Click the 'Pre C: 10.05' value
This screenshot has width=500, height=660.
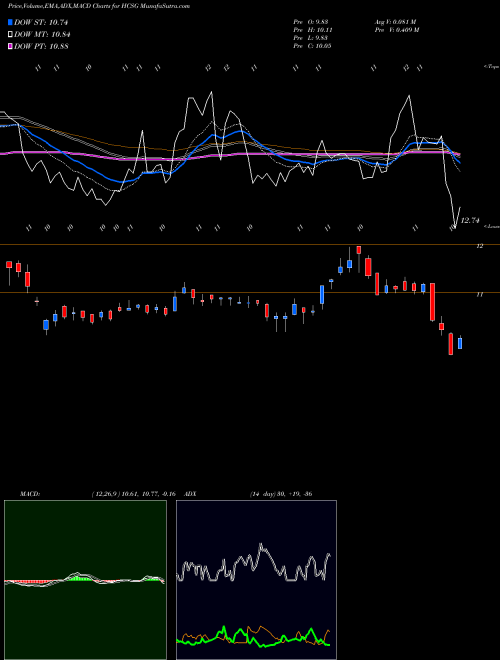coord(313,46)
